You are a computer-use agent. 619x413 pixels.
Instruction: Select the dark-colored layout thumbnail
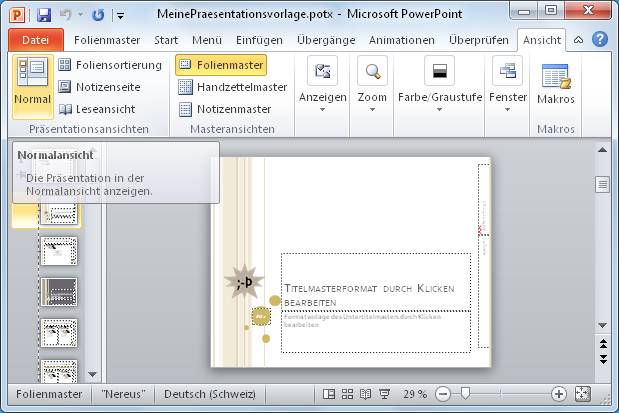click(x=59, y=292)
